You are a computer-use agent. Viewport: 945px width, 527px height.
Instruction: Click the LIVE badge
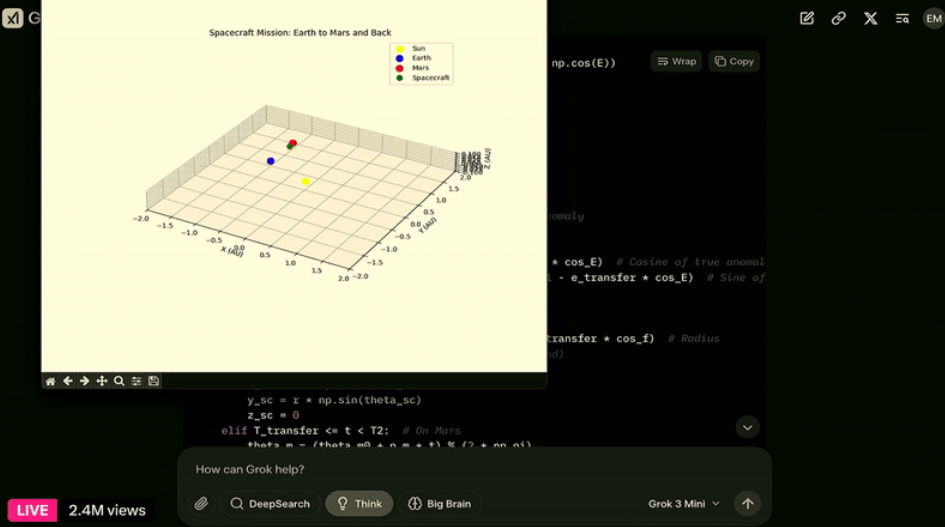[x=33, y=510]
